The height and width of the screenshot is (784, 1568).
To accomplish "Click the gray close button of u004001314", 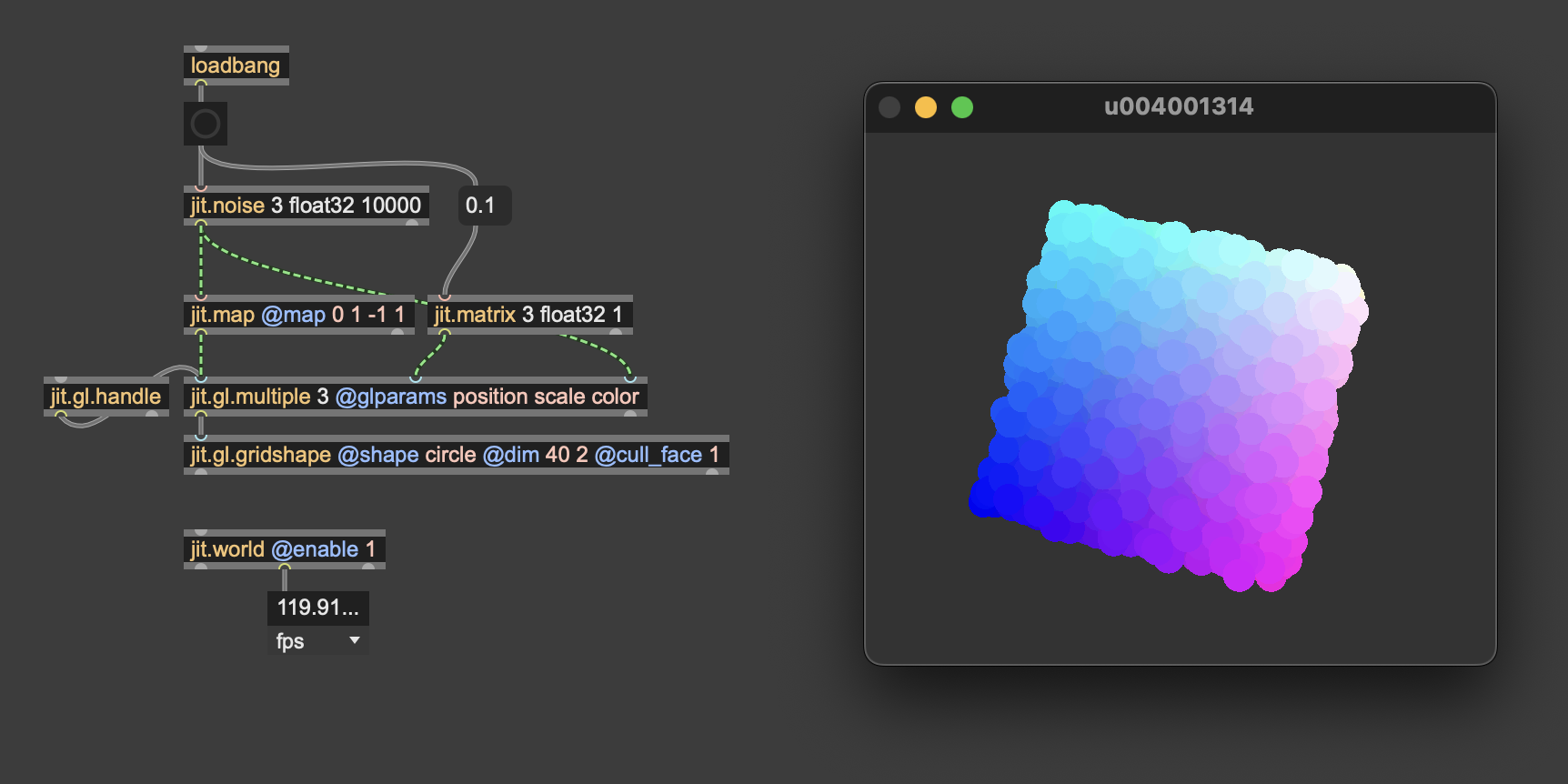I will [x=890, y=107].
